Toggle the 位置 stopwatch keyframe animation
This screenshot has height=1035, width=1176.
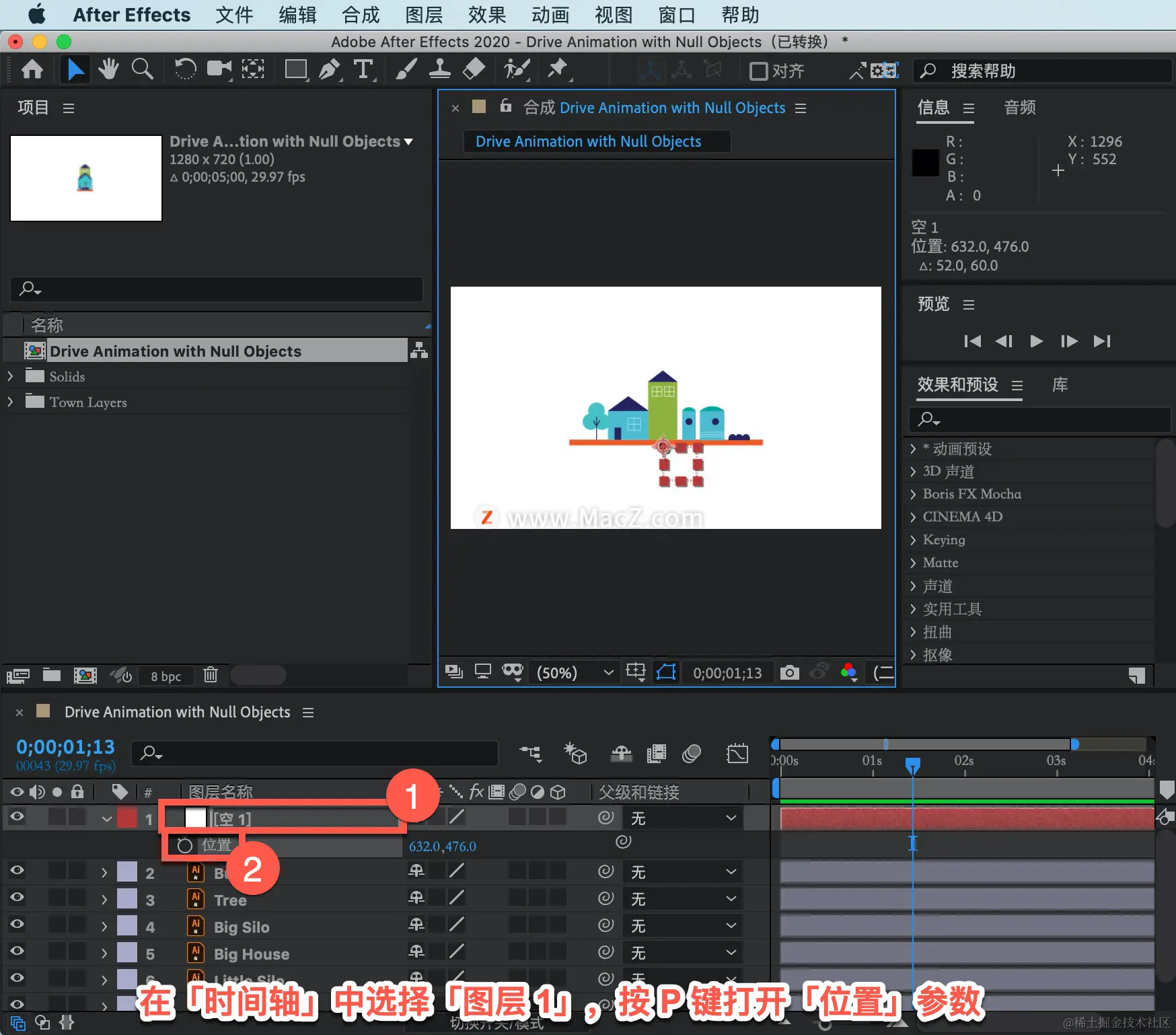pyautogui.click(x=184, y=846)
